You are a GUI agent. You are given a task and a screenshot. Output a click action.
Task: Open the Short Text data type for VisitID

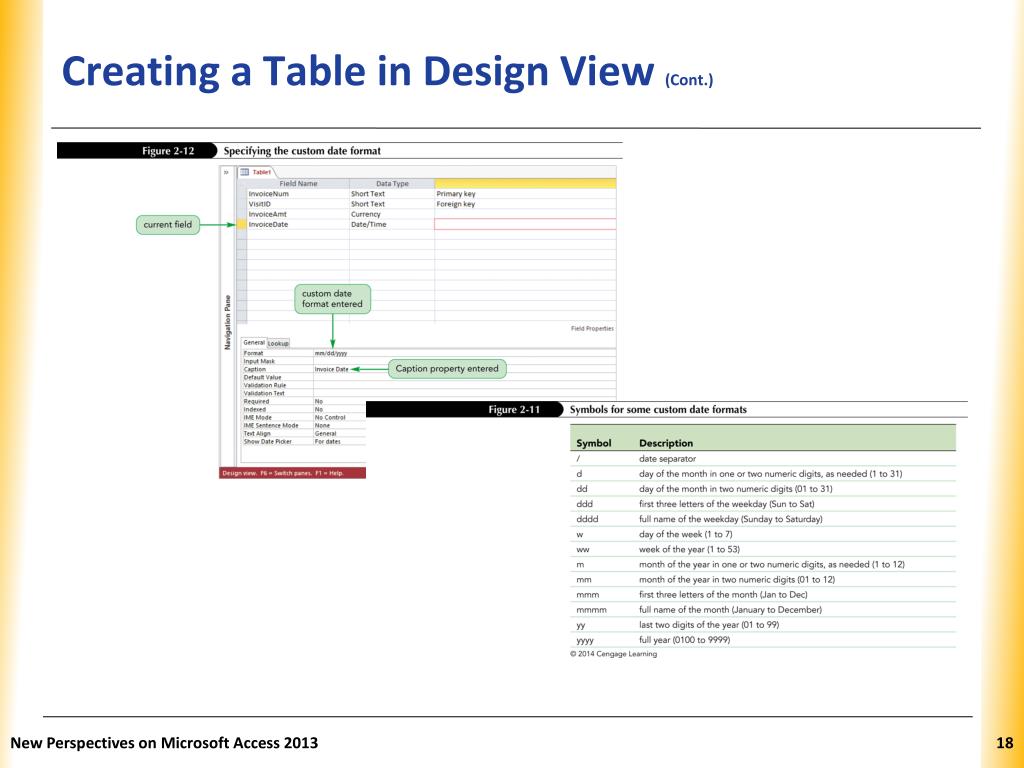(x=392, y=204)
